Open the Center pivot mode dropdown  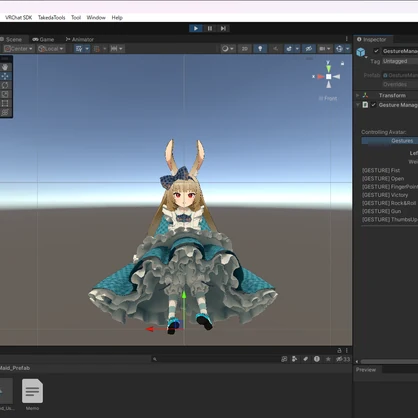(x=18, y=49)
